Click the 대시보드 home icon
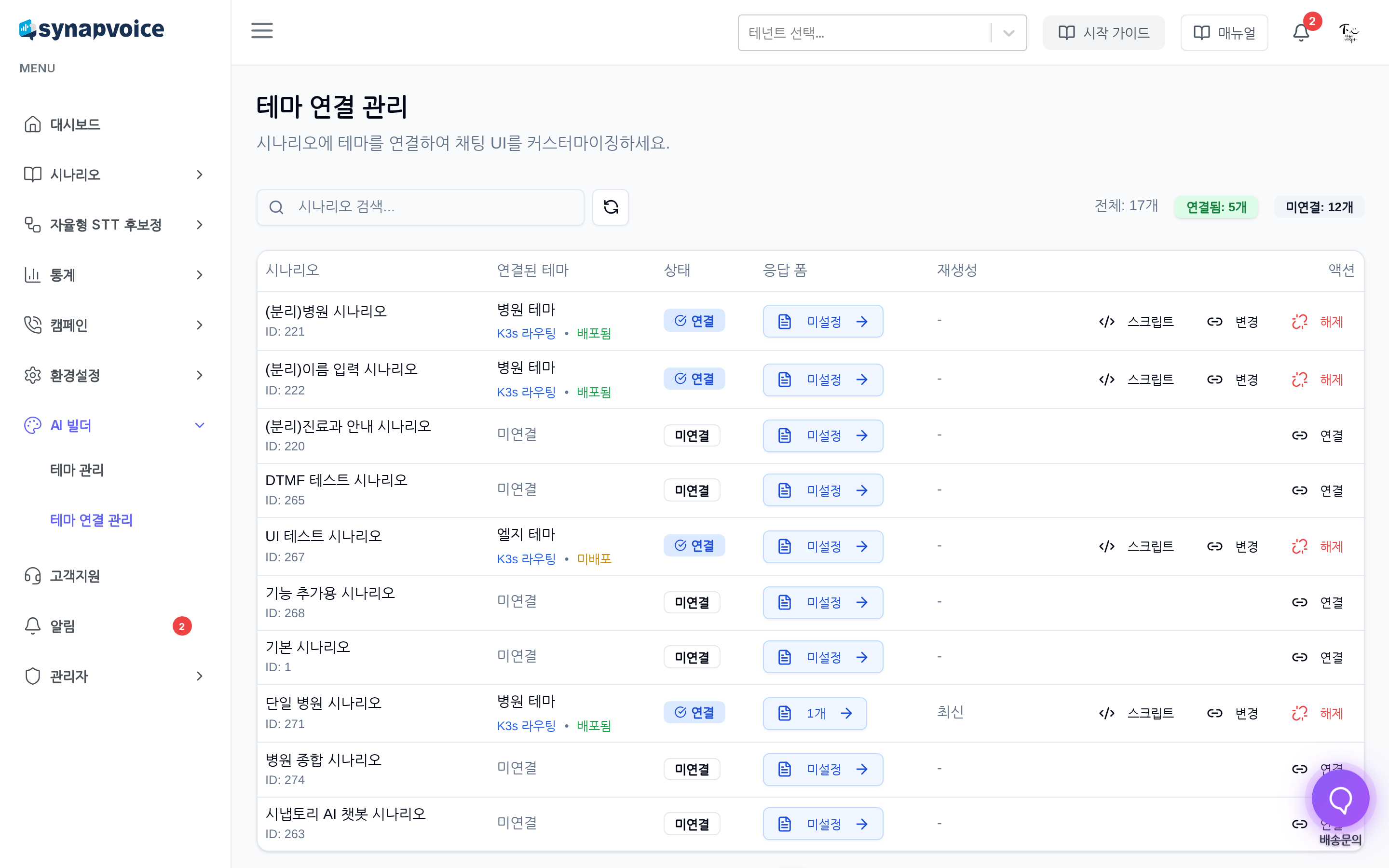Image resolution: width=1389 pixels, height=868 pixels. (33, 124)
